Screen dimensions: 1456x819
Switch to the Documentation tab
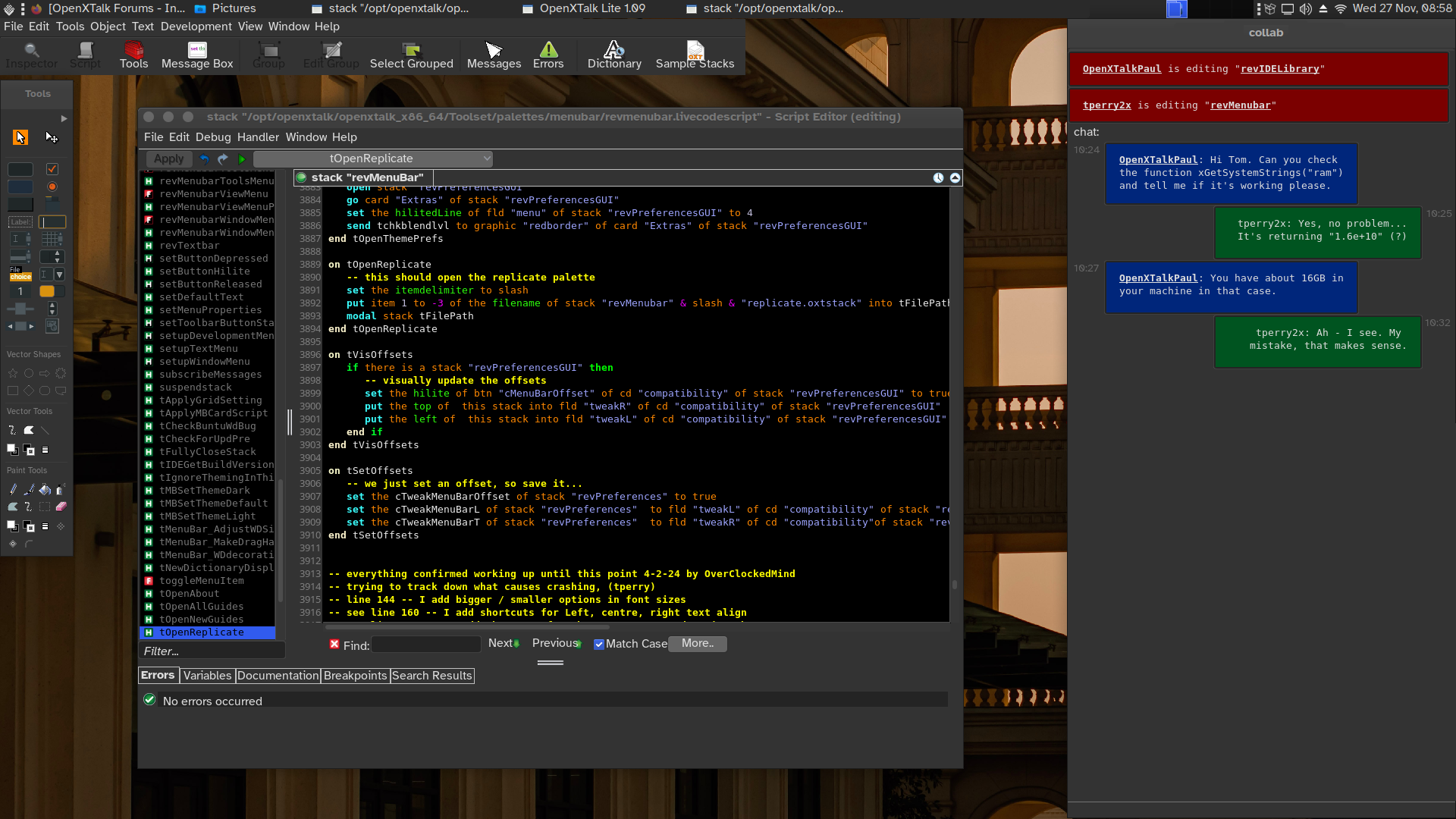278,675
